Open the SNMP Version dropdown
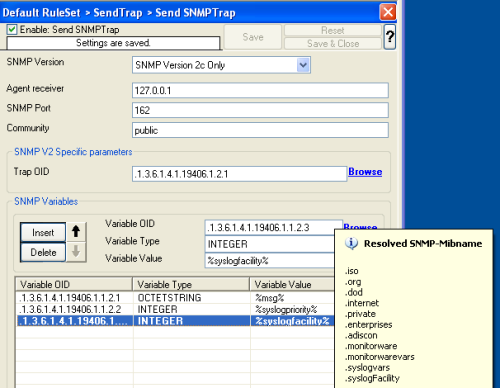 [303, 65]
